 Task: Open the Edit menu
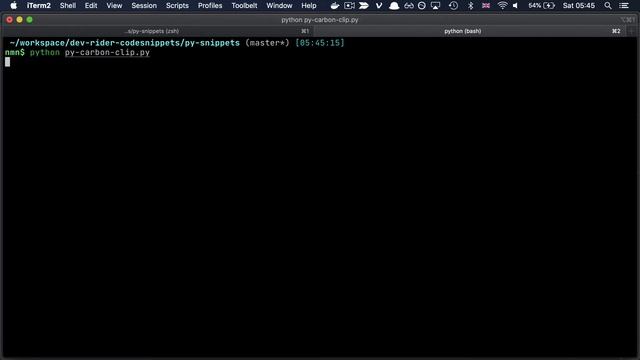[x=91, y=6]
